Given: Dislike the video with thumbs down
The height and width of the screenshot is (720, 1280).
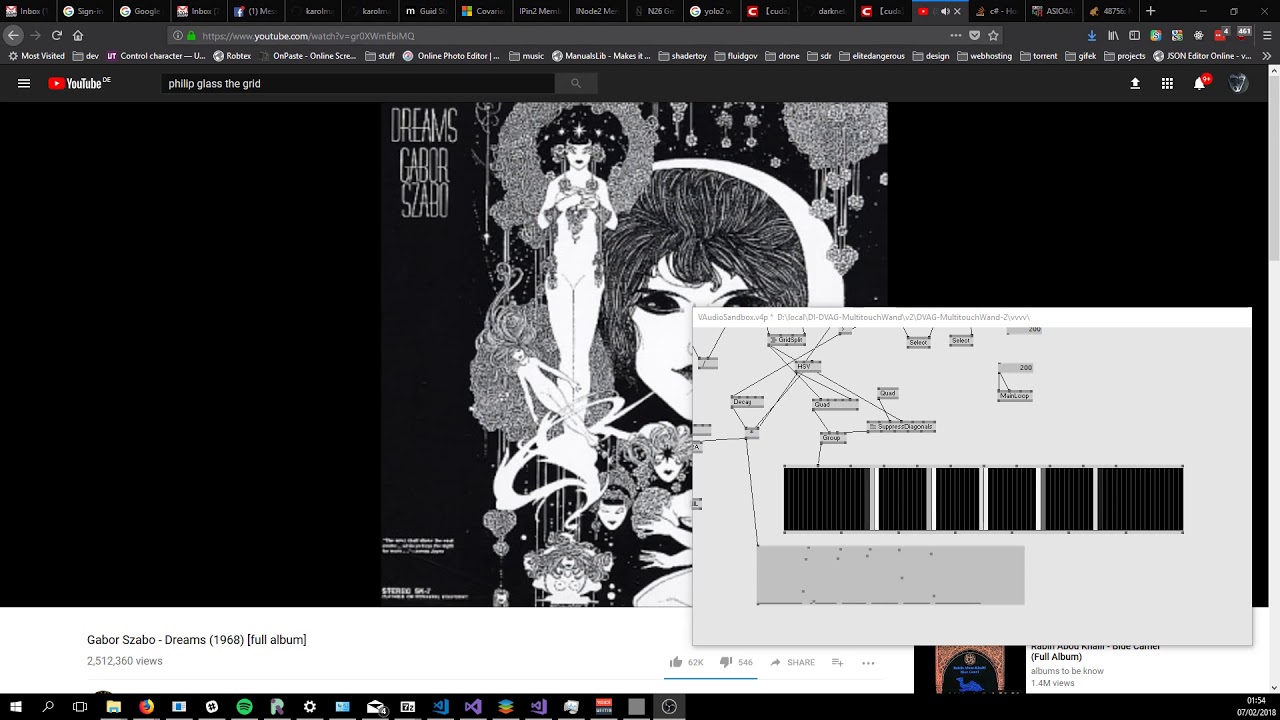Looking at the screenshot, I should [726, 662].
